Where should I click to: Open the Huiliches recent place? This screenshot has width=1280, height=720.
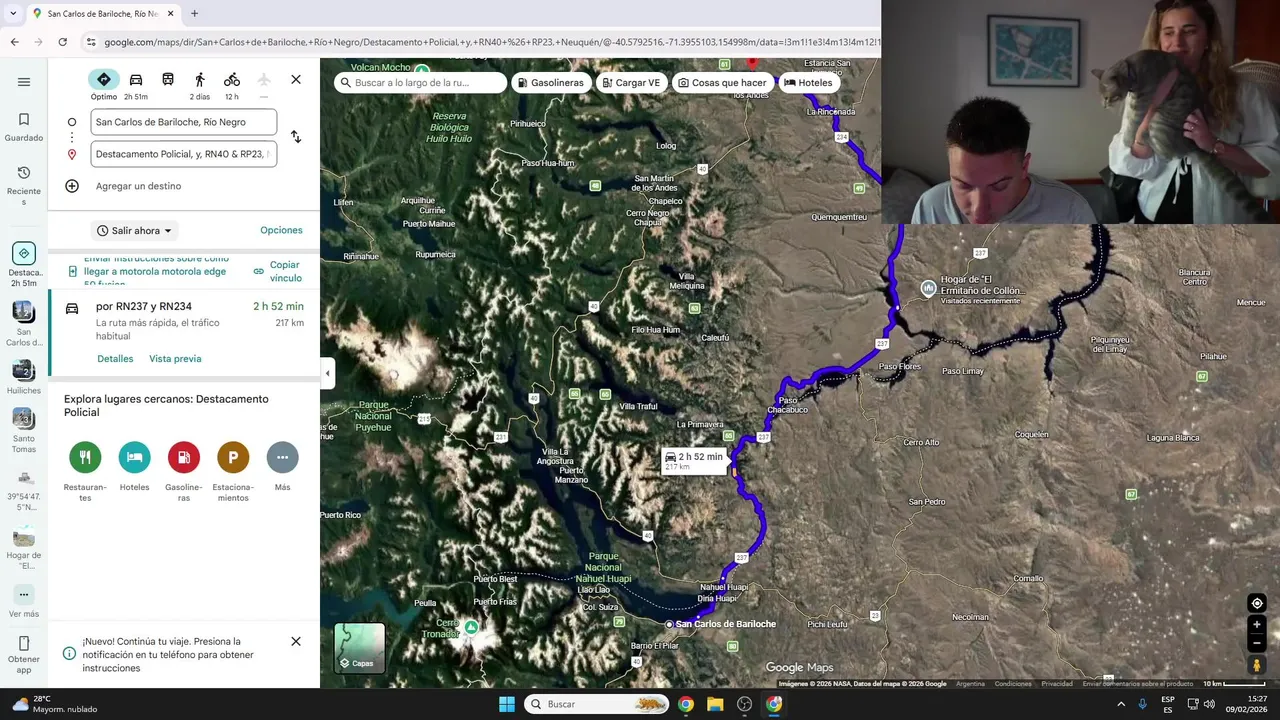(x=24, y=377)
